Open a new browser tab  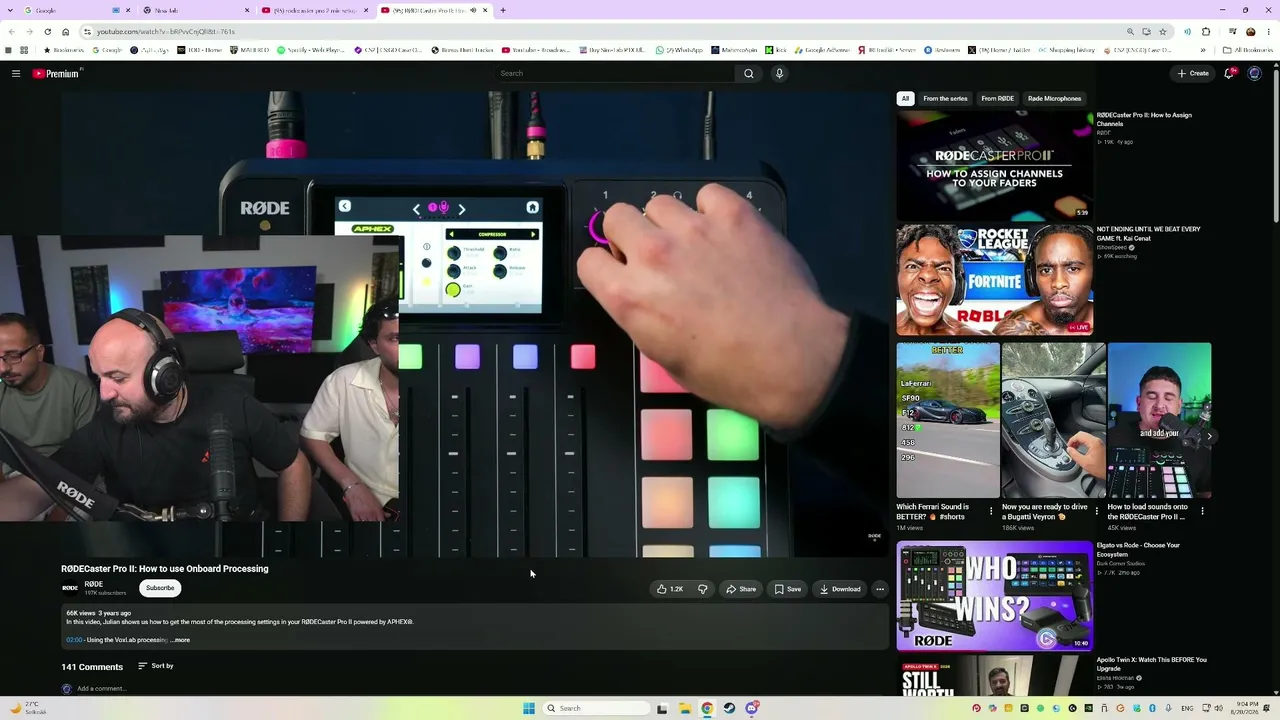click(x=503, y=10)
